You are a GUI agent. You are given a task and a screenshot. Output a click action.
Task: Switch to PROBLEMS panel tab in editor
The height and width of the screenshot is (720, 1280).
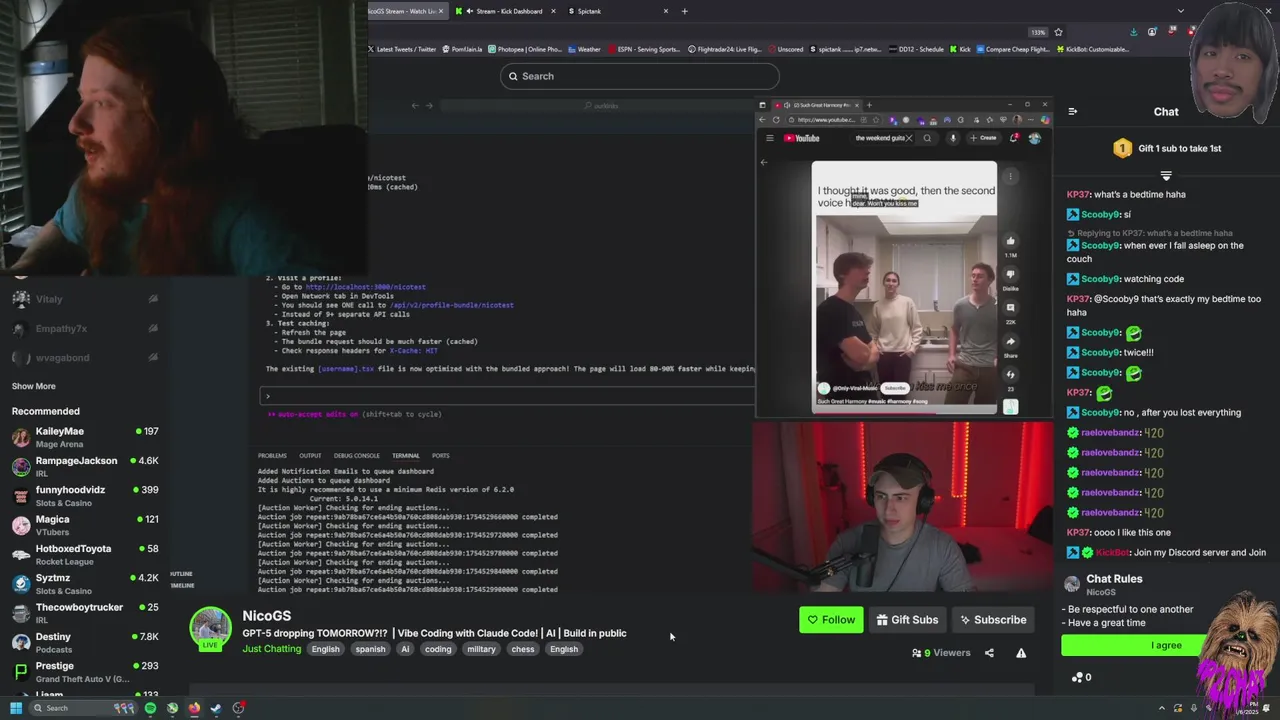coord(272,456)
